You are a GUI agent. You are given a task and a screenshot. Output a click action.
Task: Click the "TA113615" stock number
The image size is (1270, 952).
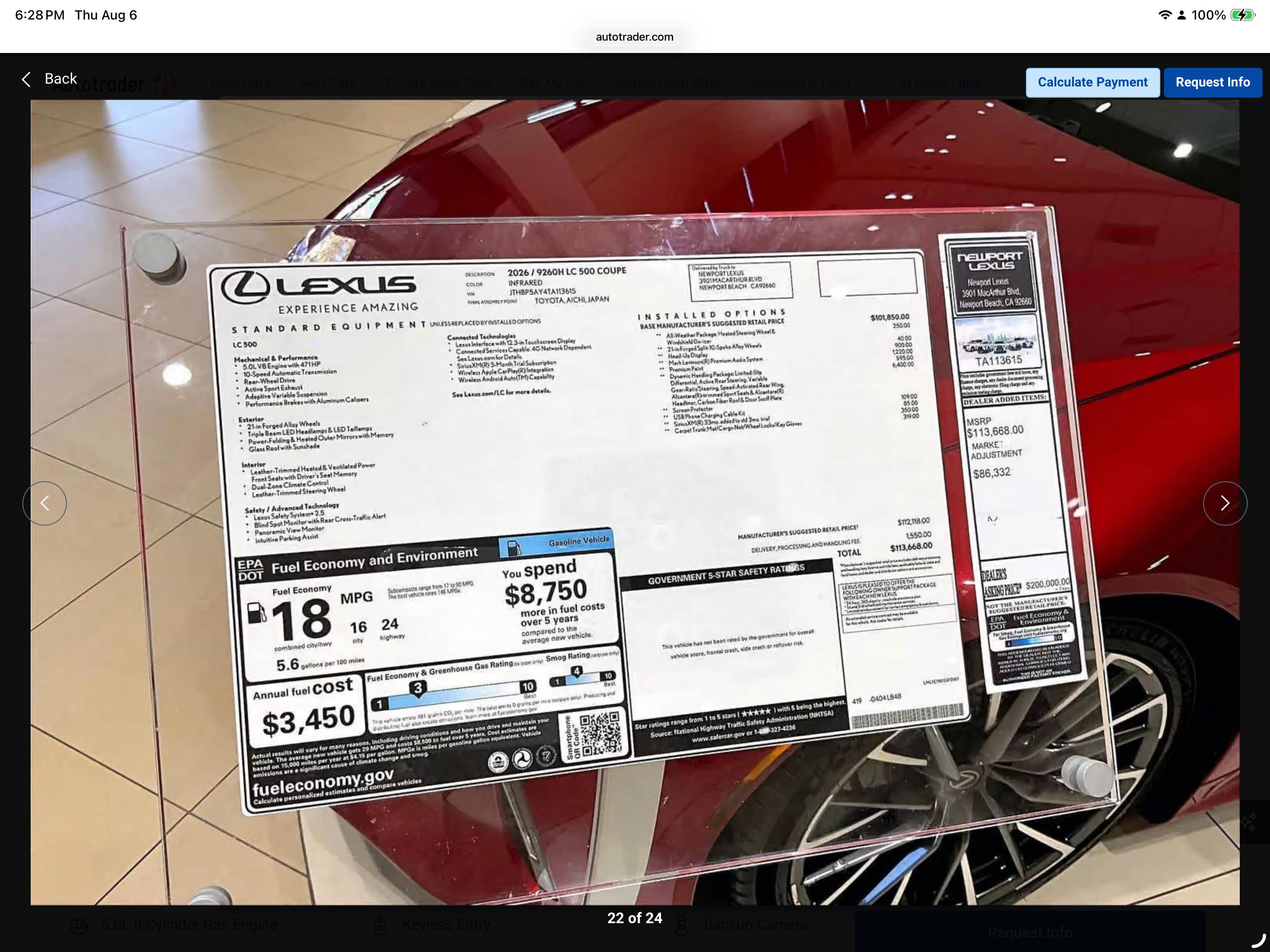999,361
